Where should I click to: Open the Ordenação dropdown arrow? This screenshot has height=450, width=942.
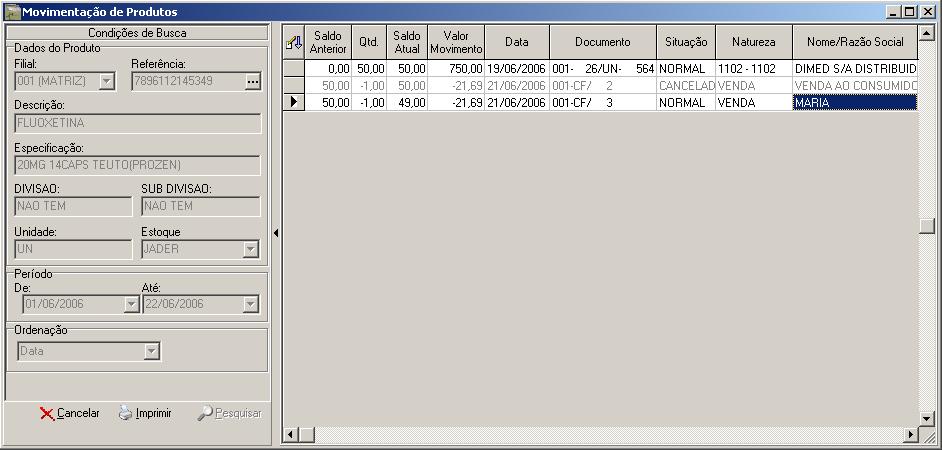pyautogui.click(x=152, y=351)
